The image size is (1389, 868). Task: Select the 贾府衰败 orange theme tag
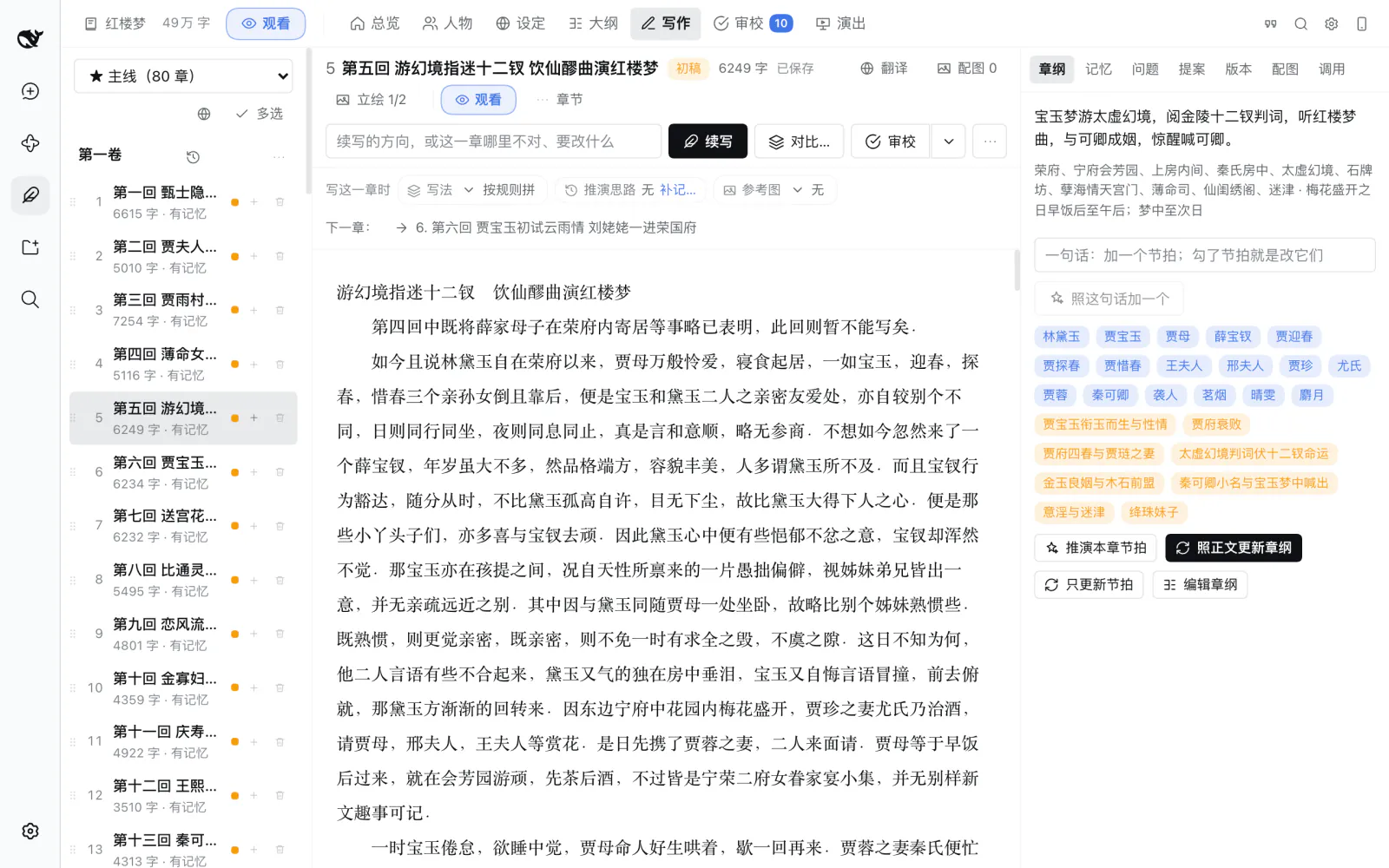point(1216,424)
